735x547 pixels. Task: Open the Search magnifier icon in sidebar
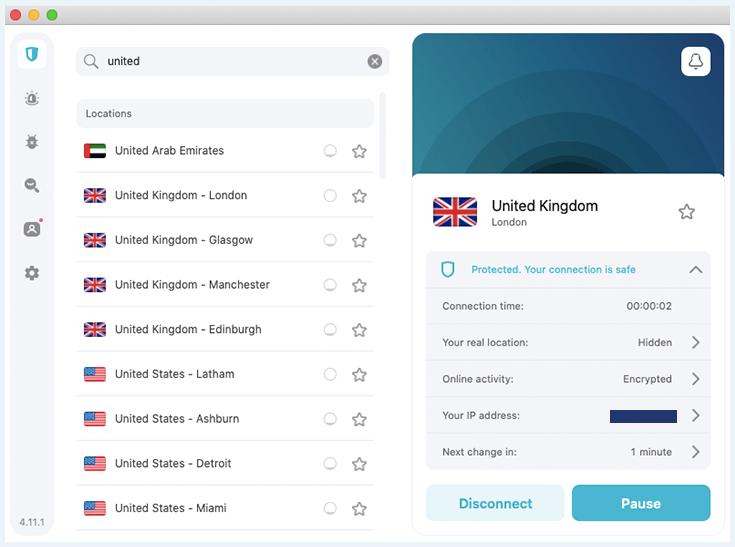click(x=32, y=186)
